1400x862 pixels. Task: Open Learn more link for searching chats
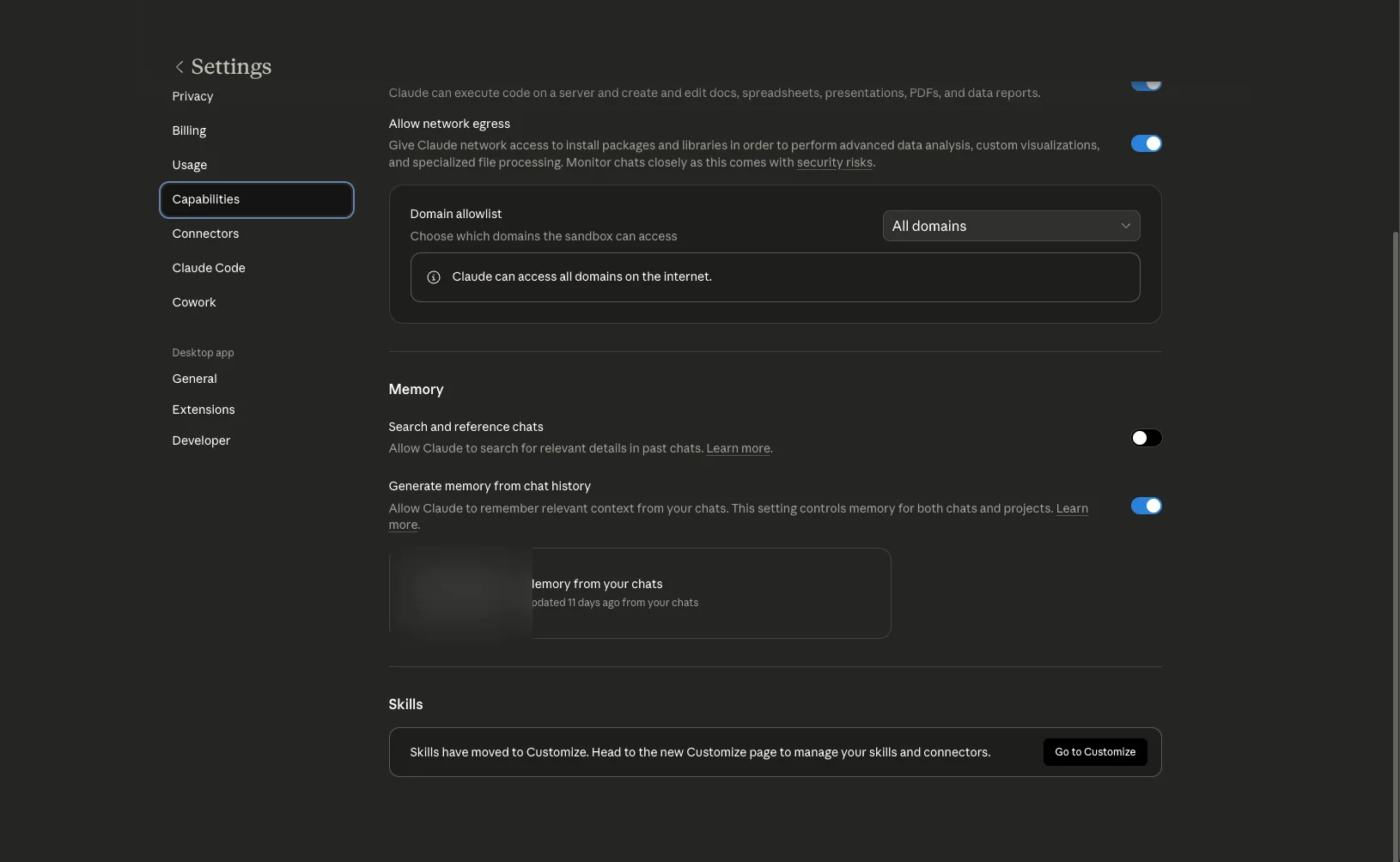738,448
